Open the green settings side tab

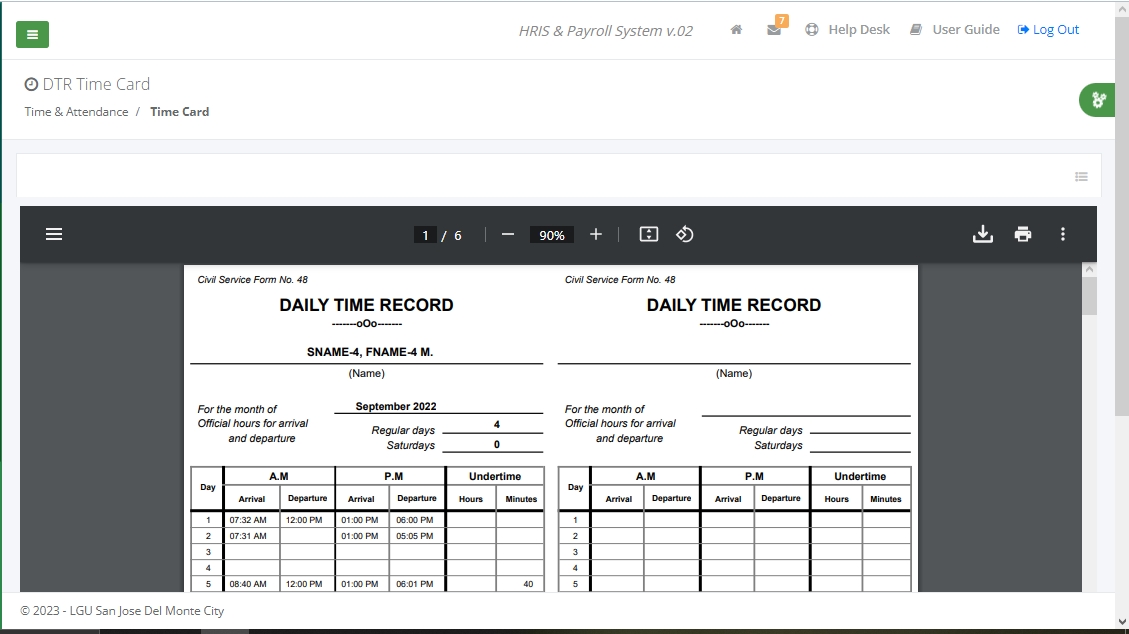(1097, 100)
